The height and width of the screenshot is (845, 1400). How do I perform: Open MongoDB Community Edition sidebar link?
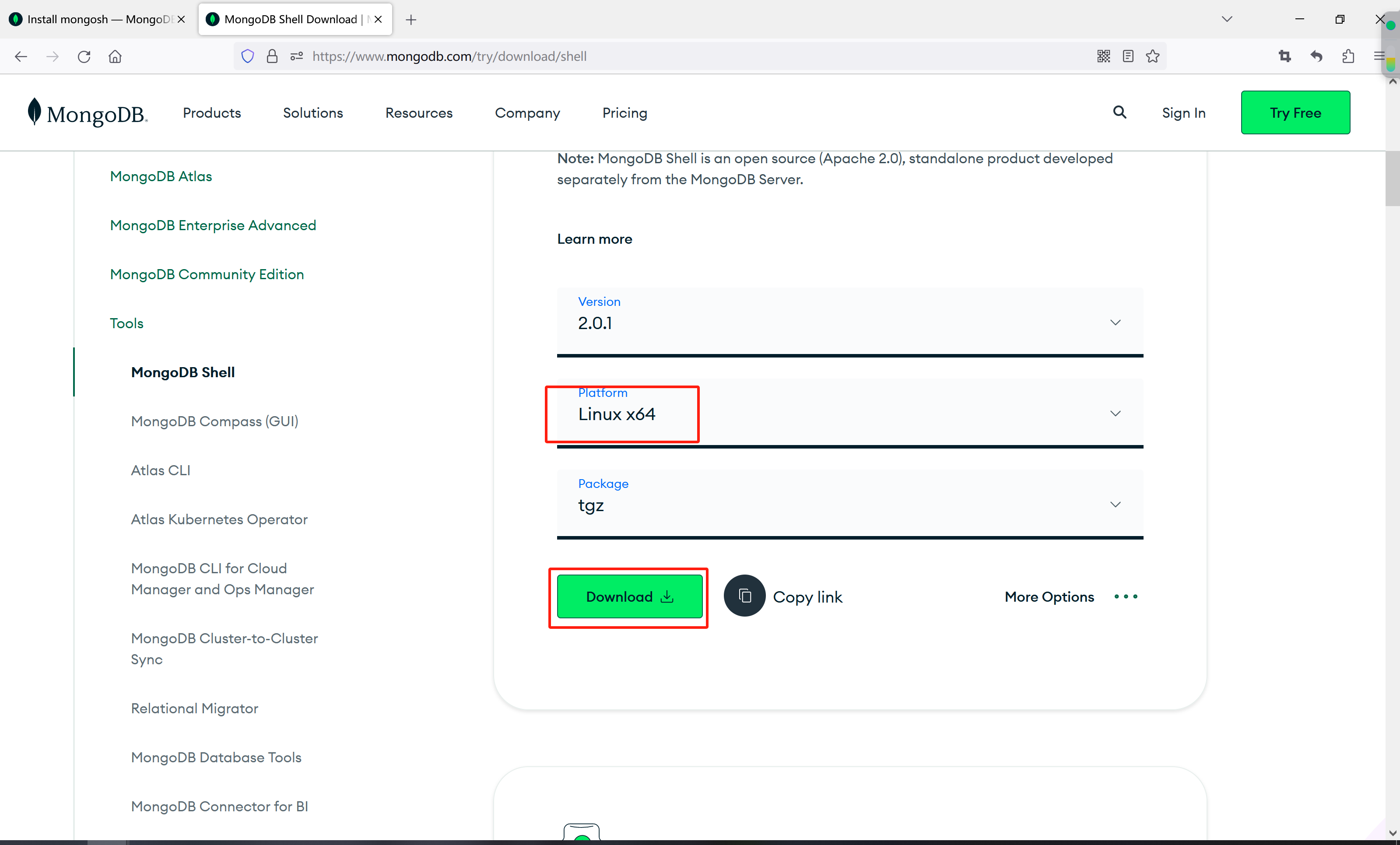(x=207, y=274)
